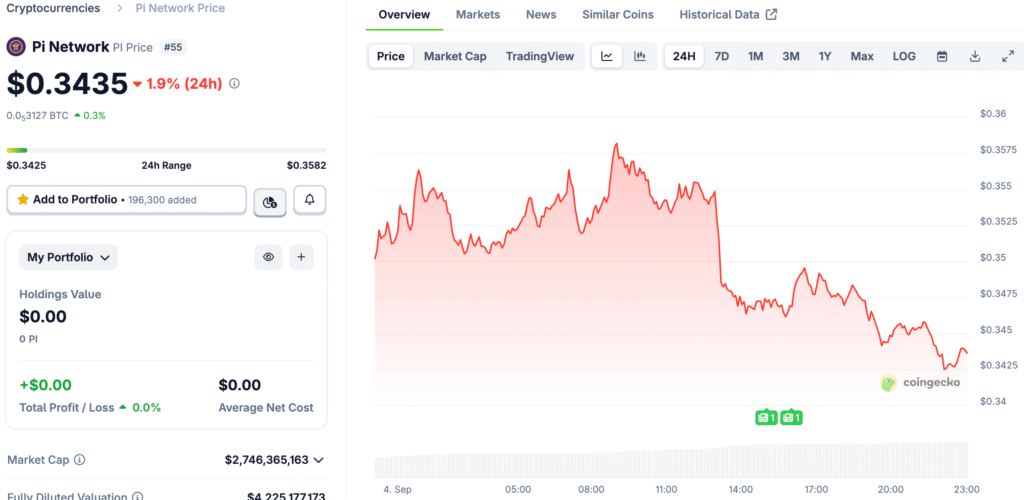
Task: Click Fully Diluted Valuation info icon
Action: [138, 497]
